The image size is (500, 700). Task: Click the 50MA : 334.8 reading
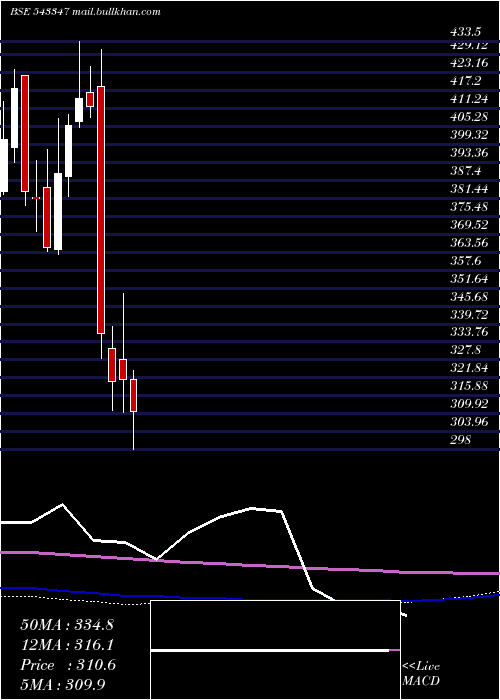pos(67,625)
